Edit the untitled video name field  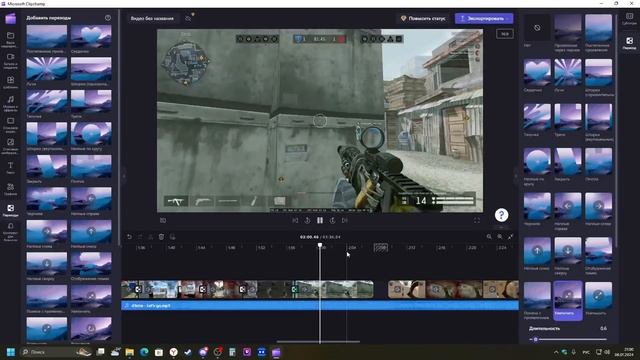(152, 18)
